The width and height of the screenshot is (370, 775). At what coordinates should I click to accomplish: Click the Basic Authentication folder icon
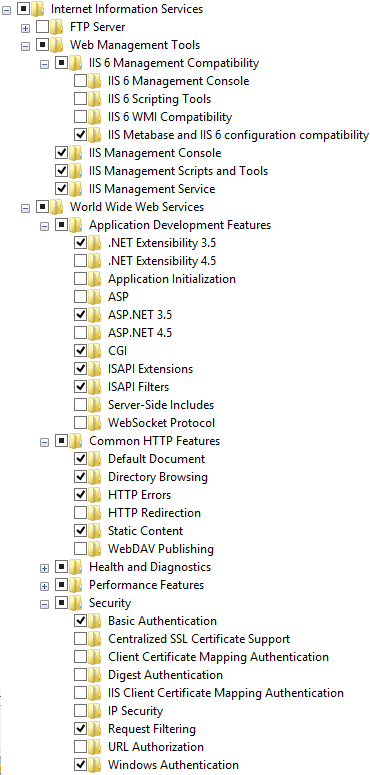pos(95,621)
